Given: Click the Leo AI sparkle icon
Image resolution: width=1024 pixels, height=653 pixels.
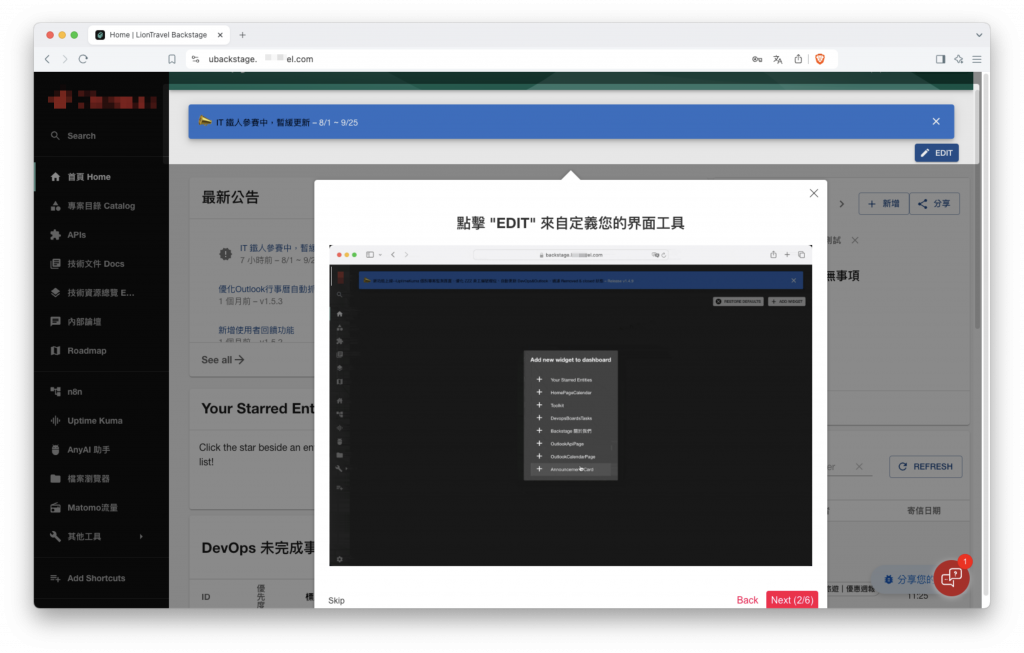Looking at the screenshot, I should coord(959,59).
